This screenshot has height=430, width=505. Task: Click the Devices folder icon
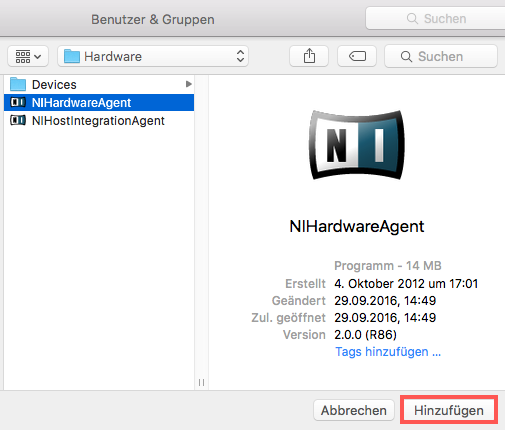pos(18,84)
